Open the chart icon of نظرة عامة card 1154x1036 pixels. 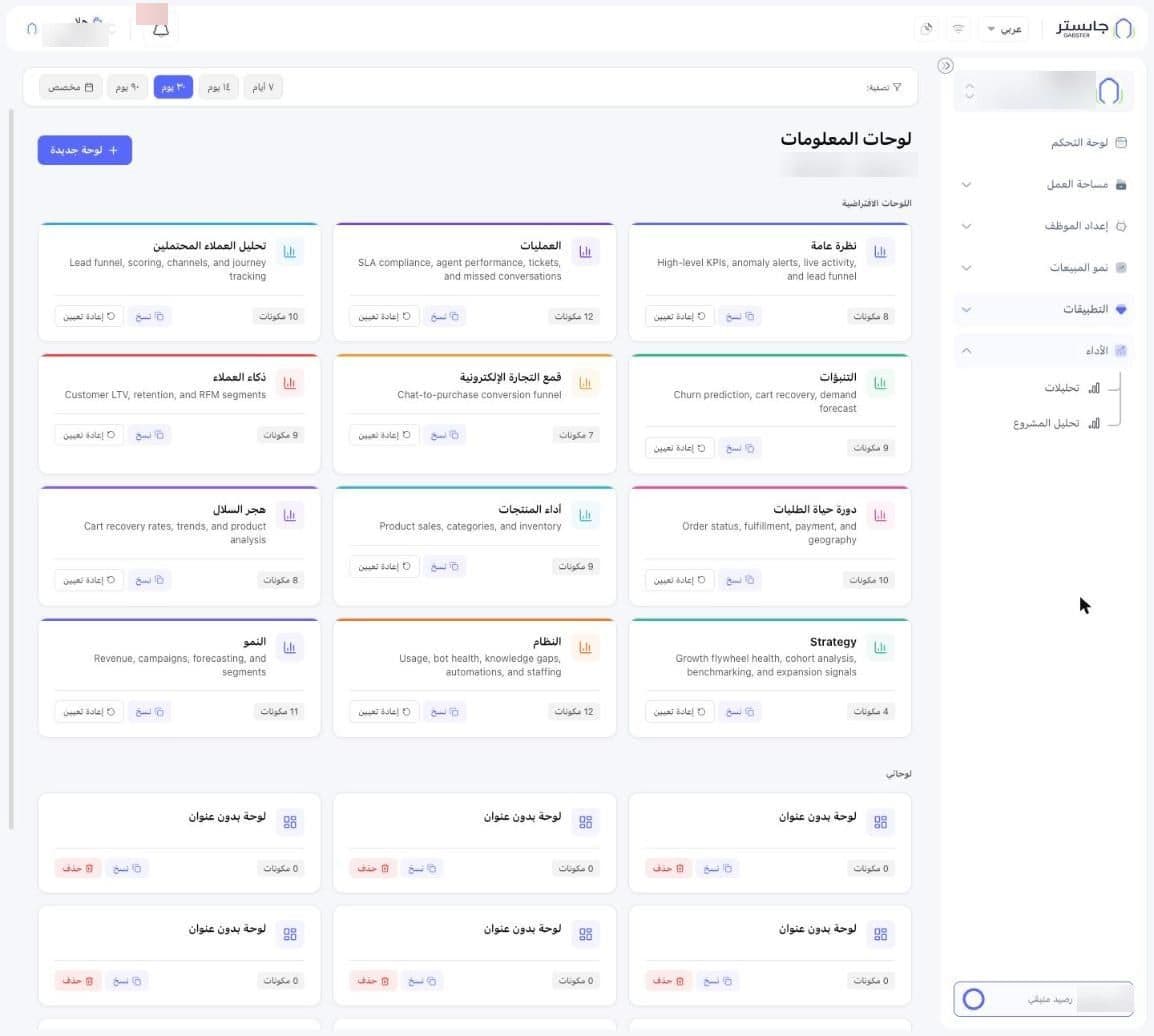pyautogui.click(x=880, y=252)
